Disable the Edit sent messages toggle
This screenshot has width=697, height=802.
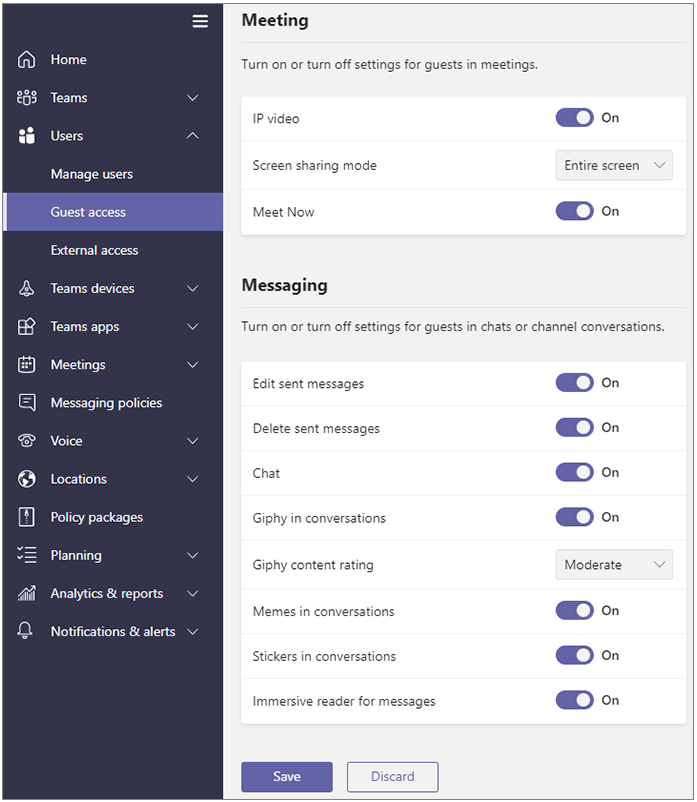(575, 383)
